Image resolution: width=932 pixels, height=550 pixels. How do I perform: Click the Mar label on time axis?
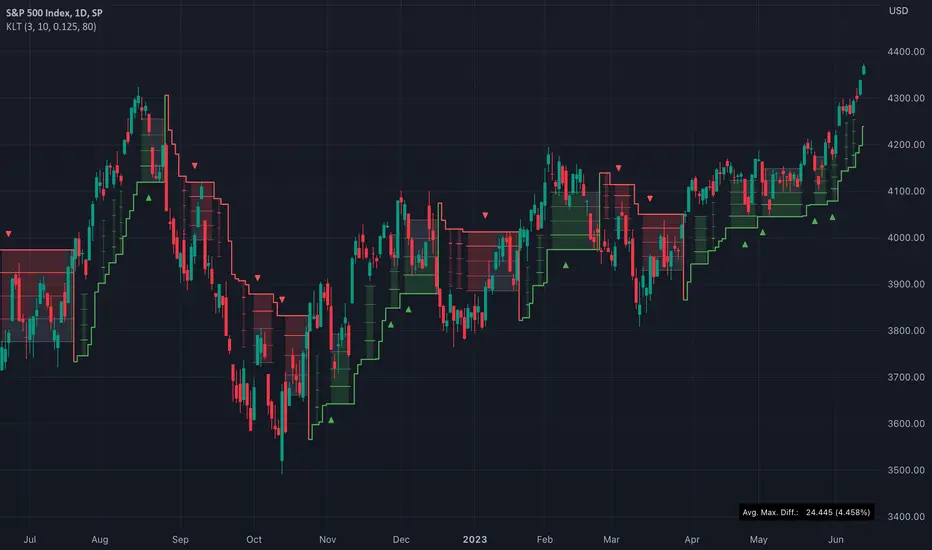point(611,539)
